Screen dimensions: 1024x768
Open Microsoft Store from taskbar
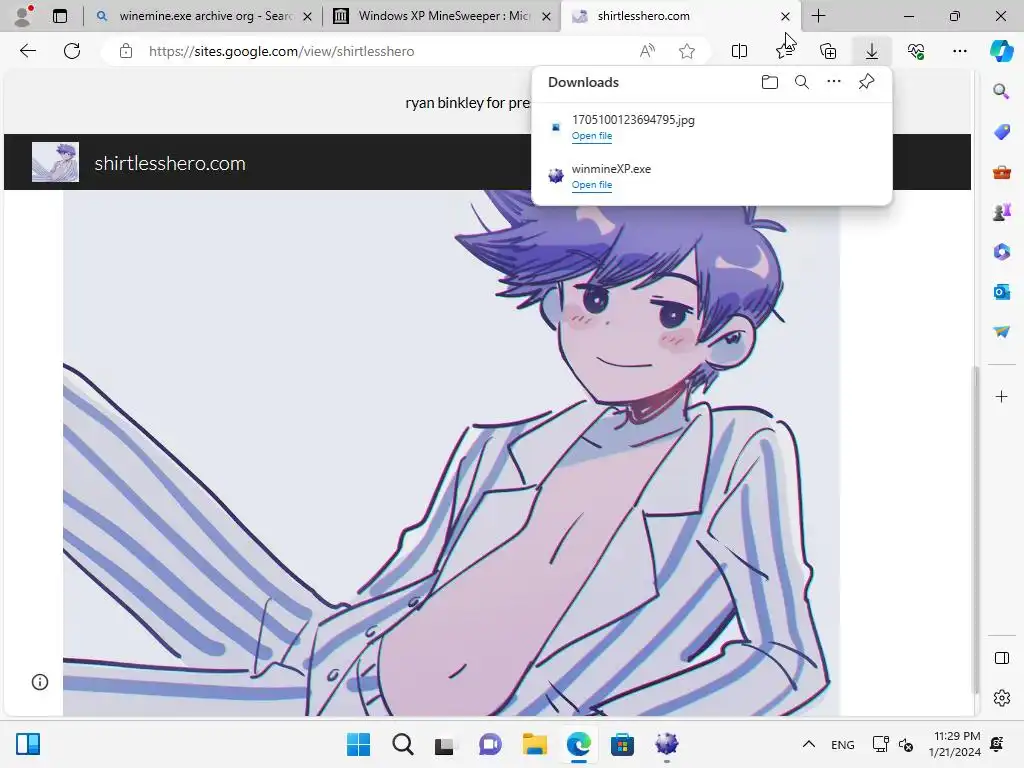(622, 744)
